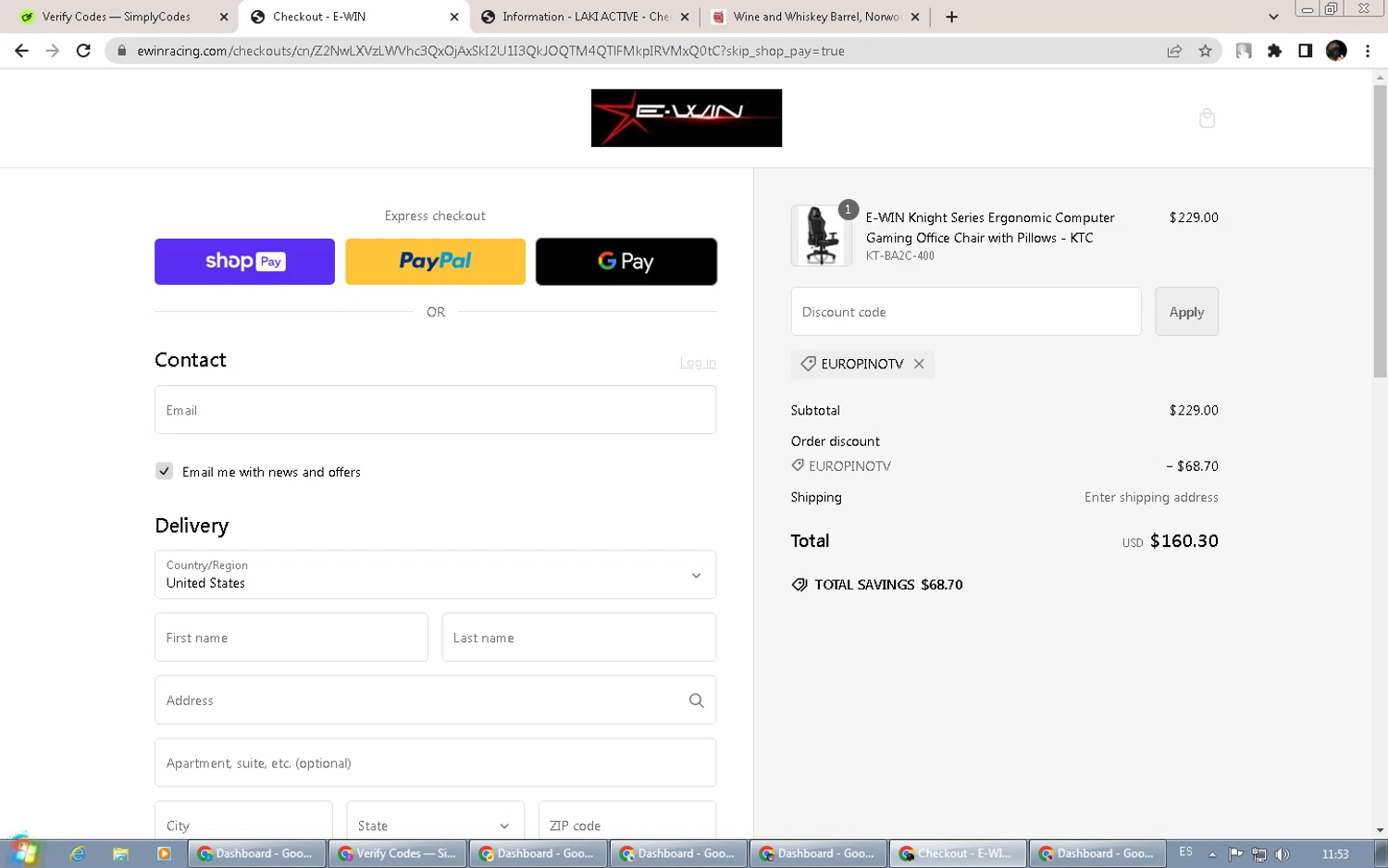The height and width of the screenshot is (868, 1388).
Task: Switch to Wine and Whiskey Barrel tab
Action: coord(814,17)
